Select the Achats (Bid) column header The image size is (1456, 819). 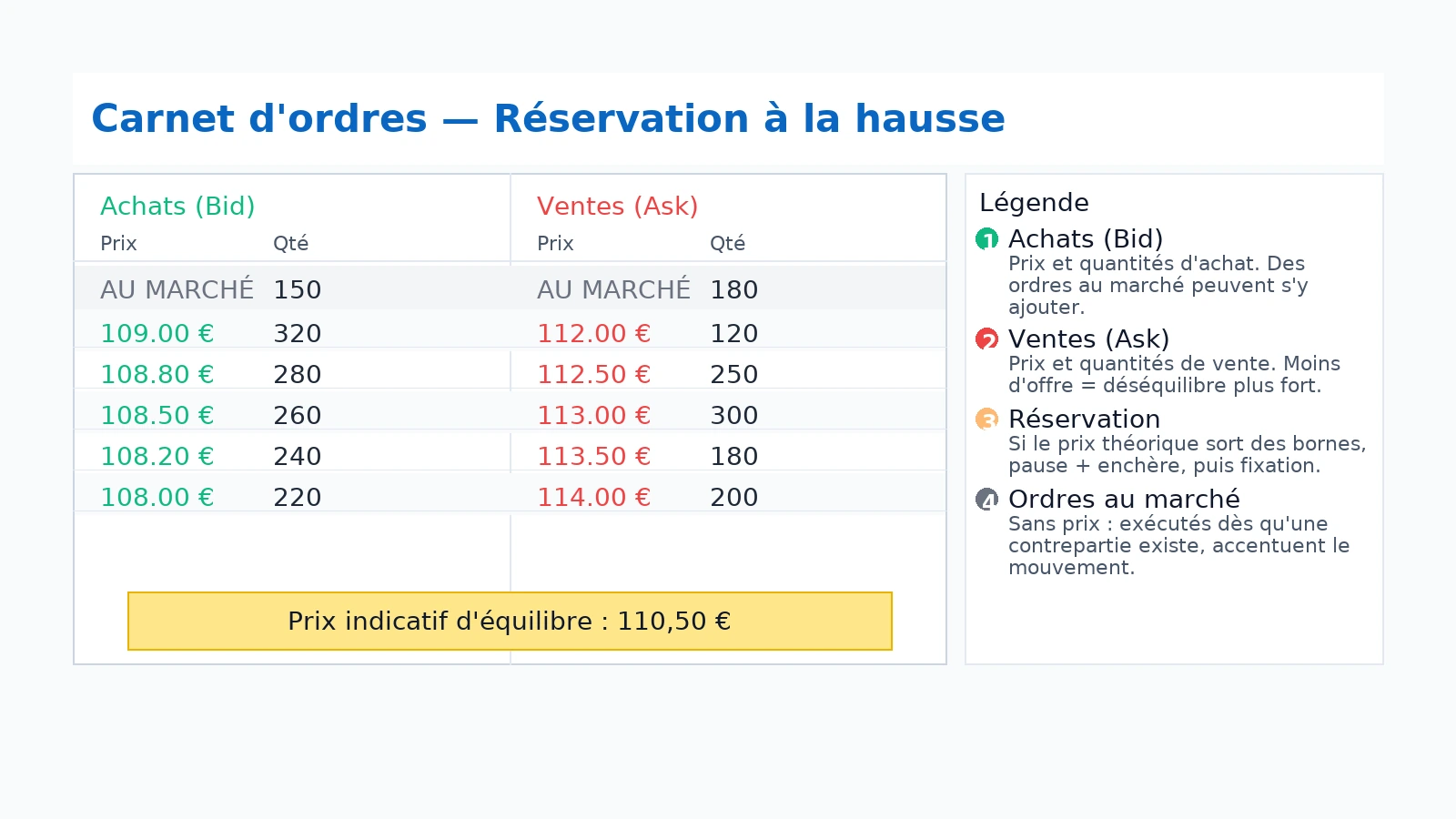click(x=177, y=207)
